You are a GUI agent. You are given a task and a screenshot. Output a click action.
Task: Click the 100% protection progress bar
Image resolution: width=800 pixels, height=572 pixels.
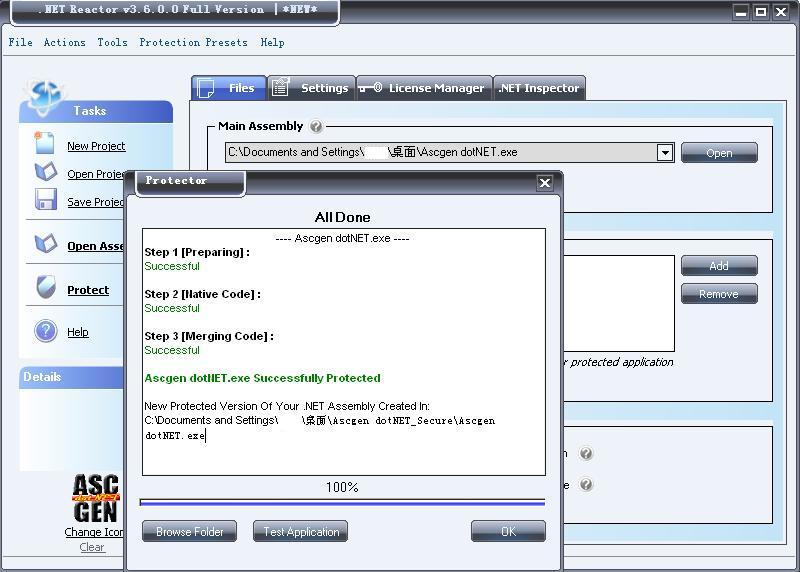click(x=342, y=503)
